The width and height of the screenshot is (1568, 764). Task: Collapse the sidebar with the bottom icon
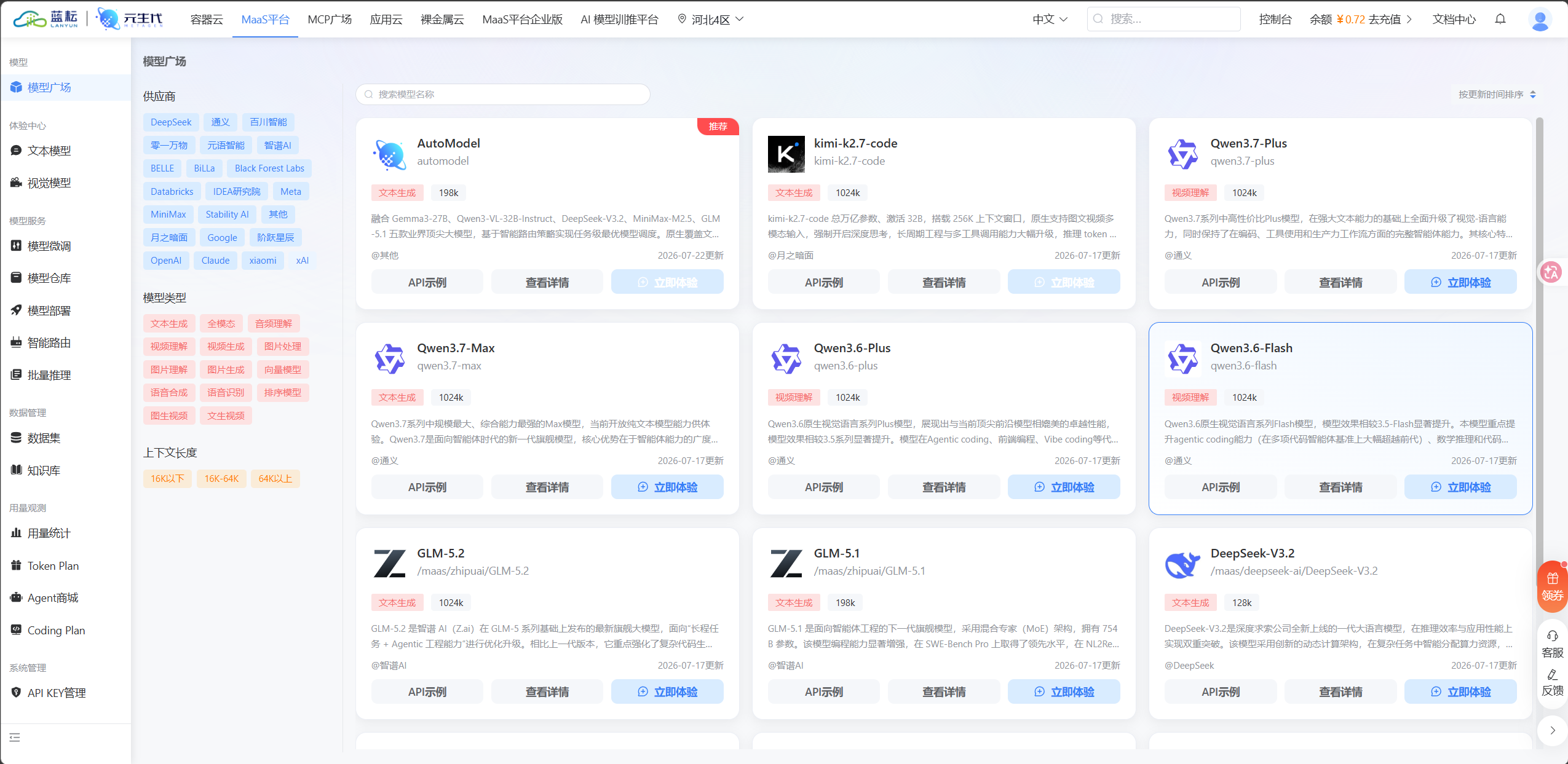[15, 737]
